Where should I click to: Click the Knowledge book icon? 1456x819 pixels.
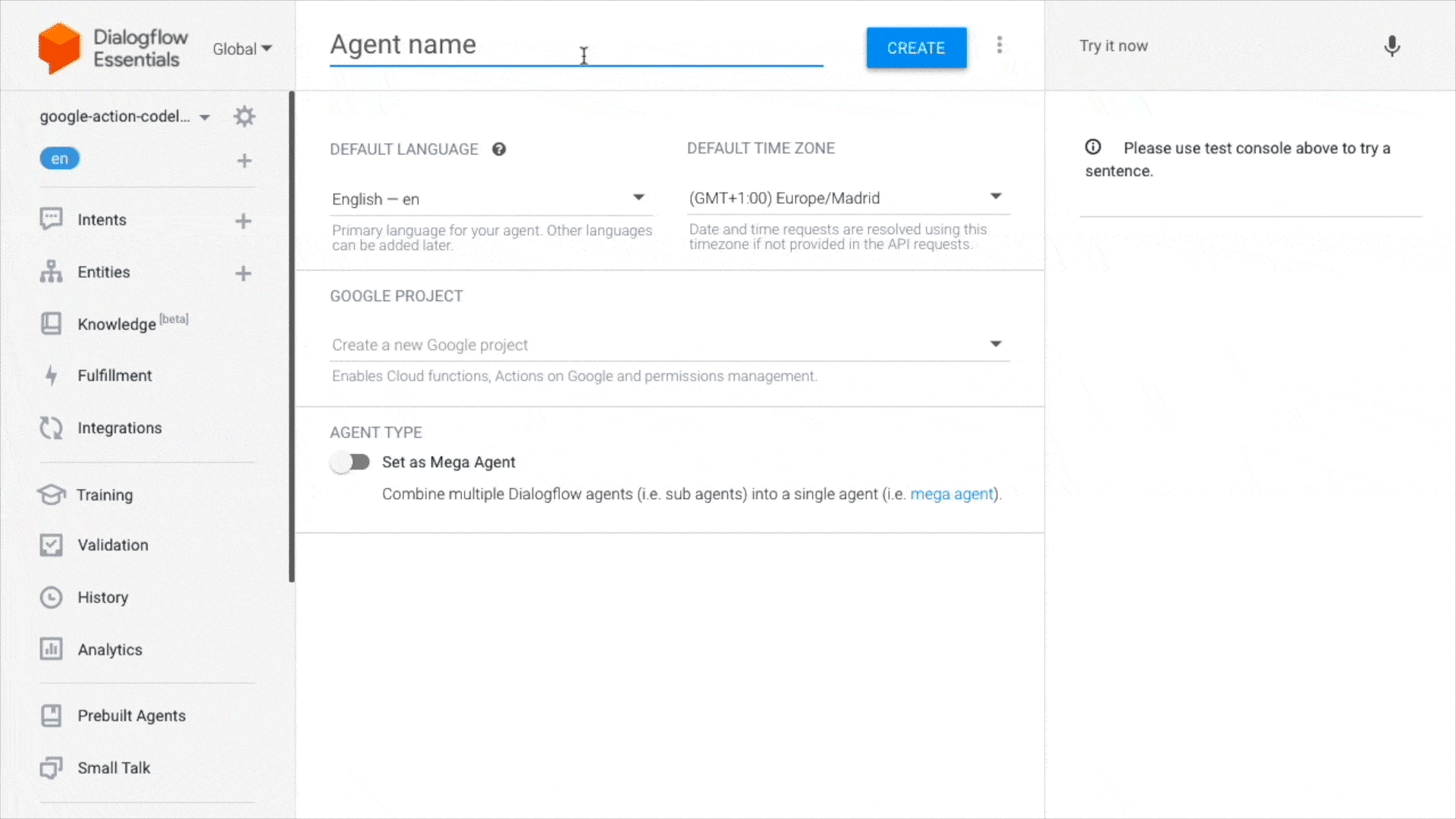[51, 324]
